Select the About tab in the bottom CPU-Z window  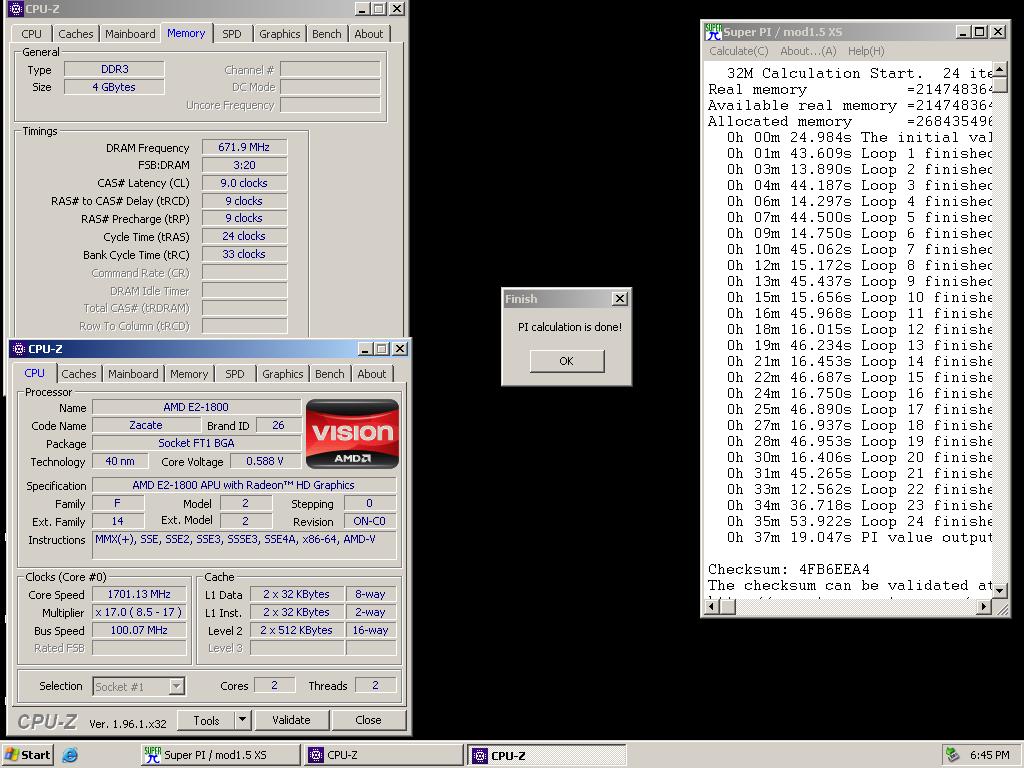[372, 374]
